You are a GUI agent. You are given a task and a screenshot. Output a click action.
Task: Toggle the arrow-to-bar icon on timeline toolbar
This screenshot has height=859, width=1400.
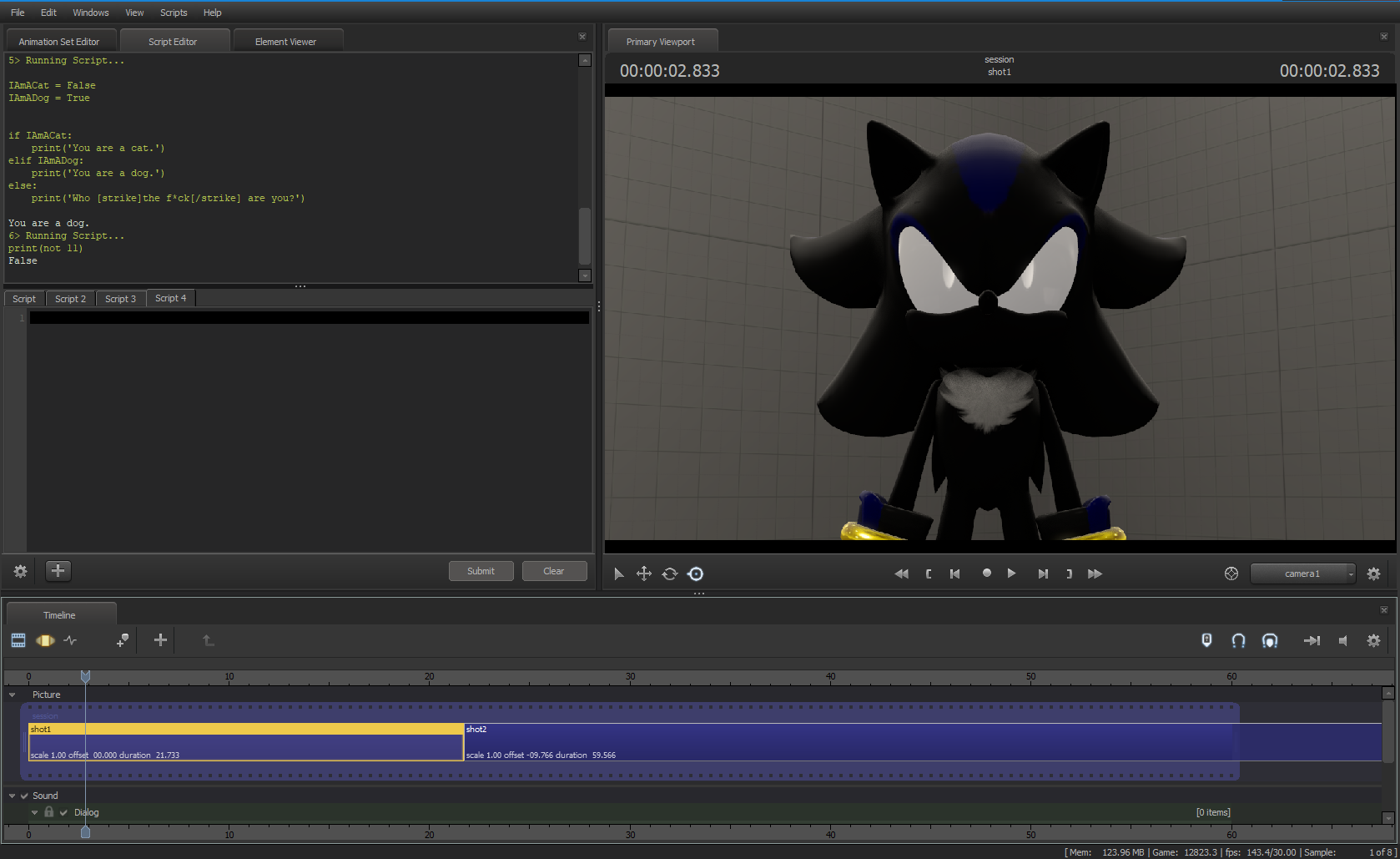tap(1312, 640)
